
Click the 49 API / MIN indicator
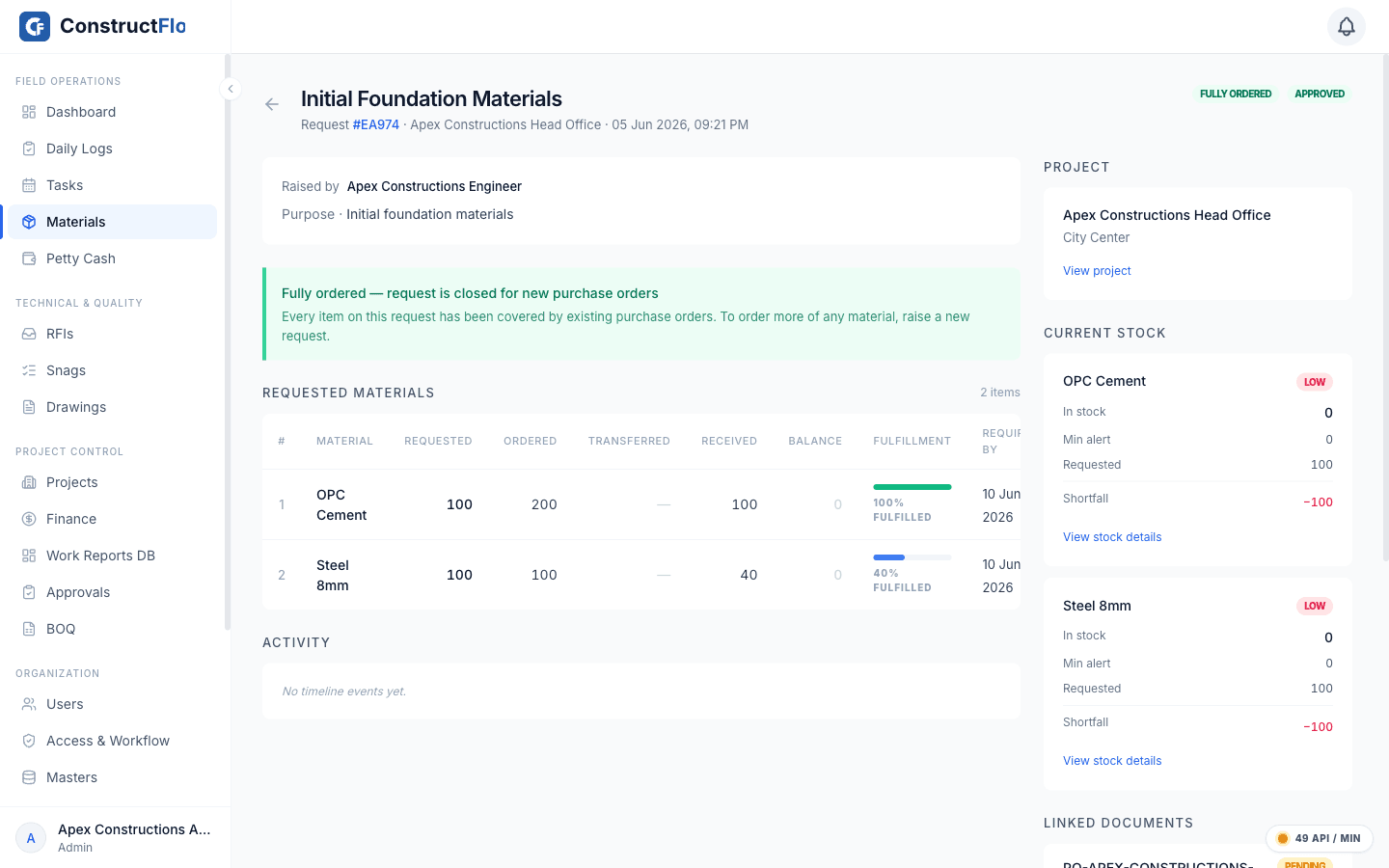(1319, 838)
